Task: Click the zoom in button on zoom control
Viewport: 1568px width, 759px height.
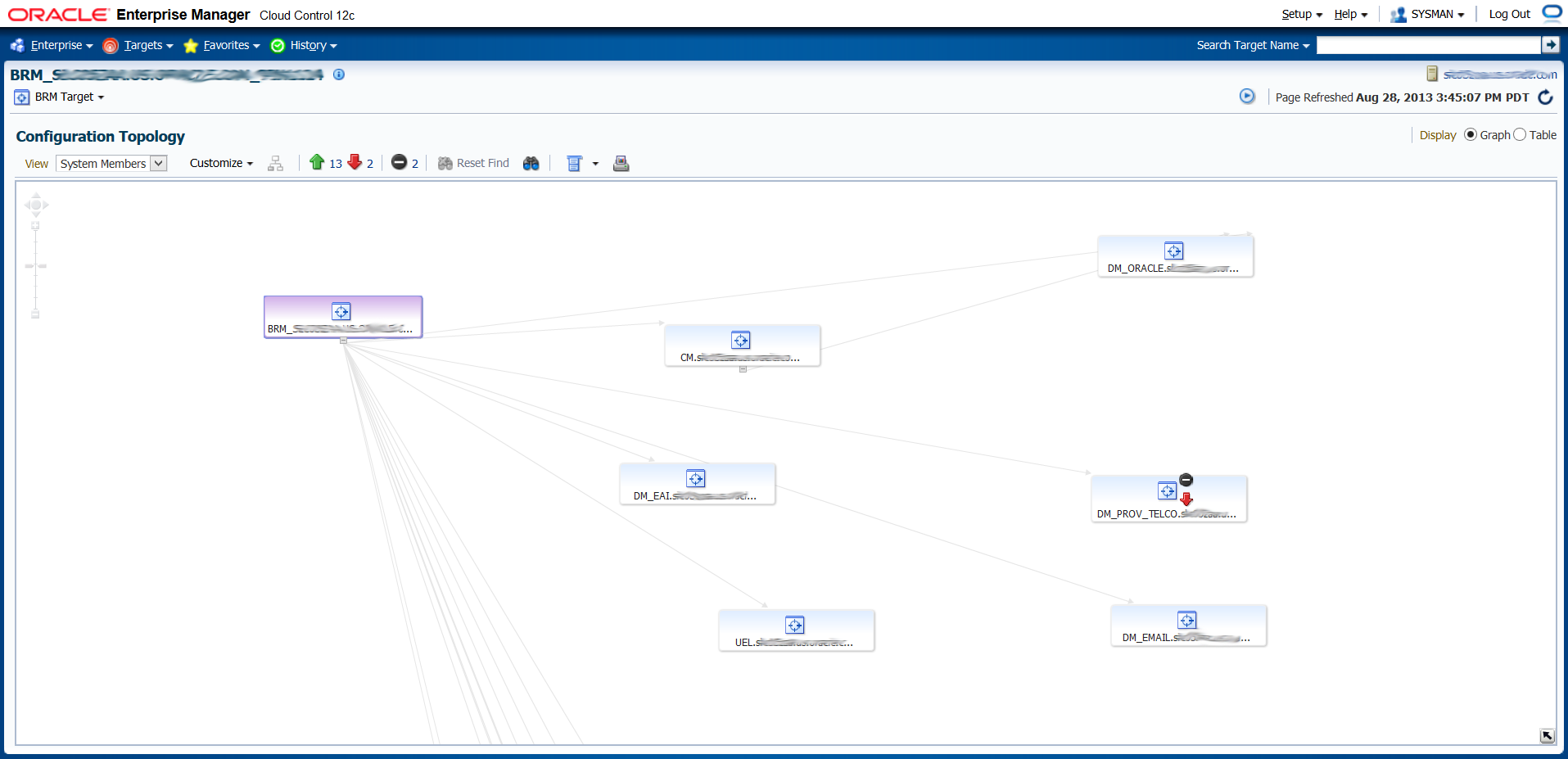Action: [x=35, y=226]
